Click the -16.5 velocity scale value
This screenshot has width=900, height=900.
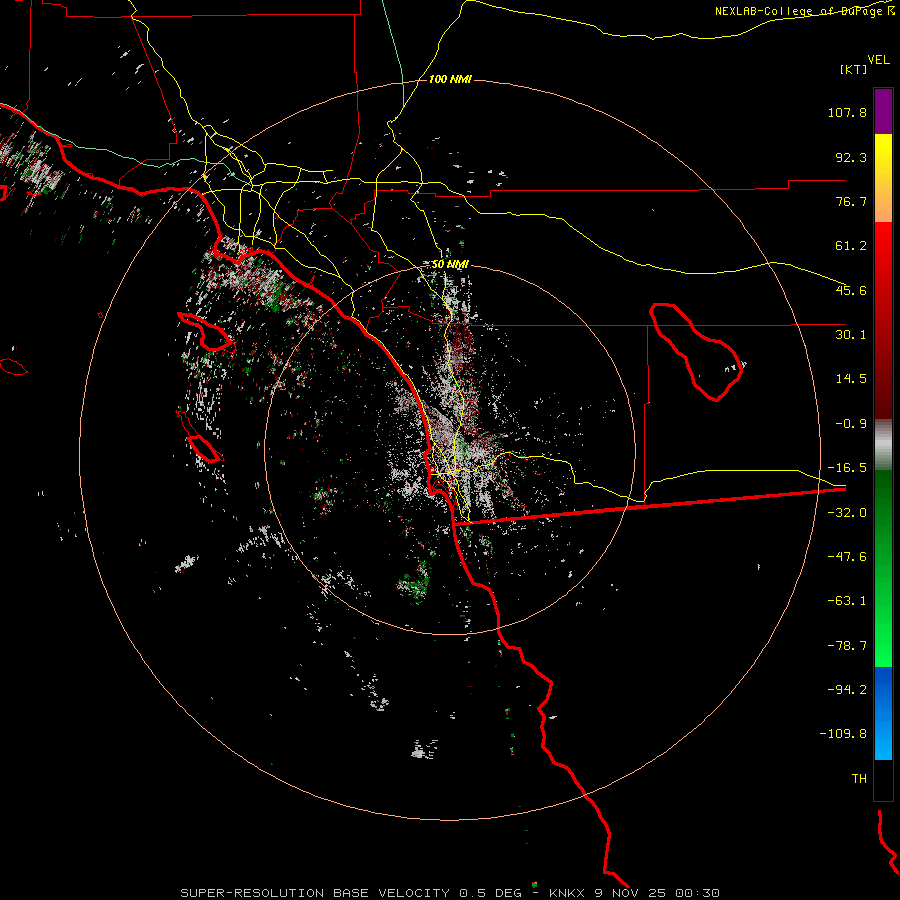(x=847, y=468)
